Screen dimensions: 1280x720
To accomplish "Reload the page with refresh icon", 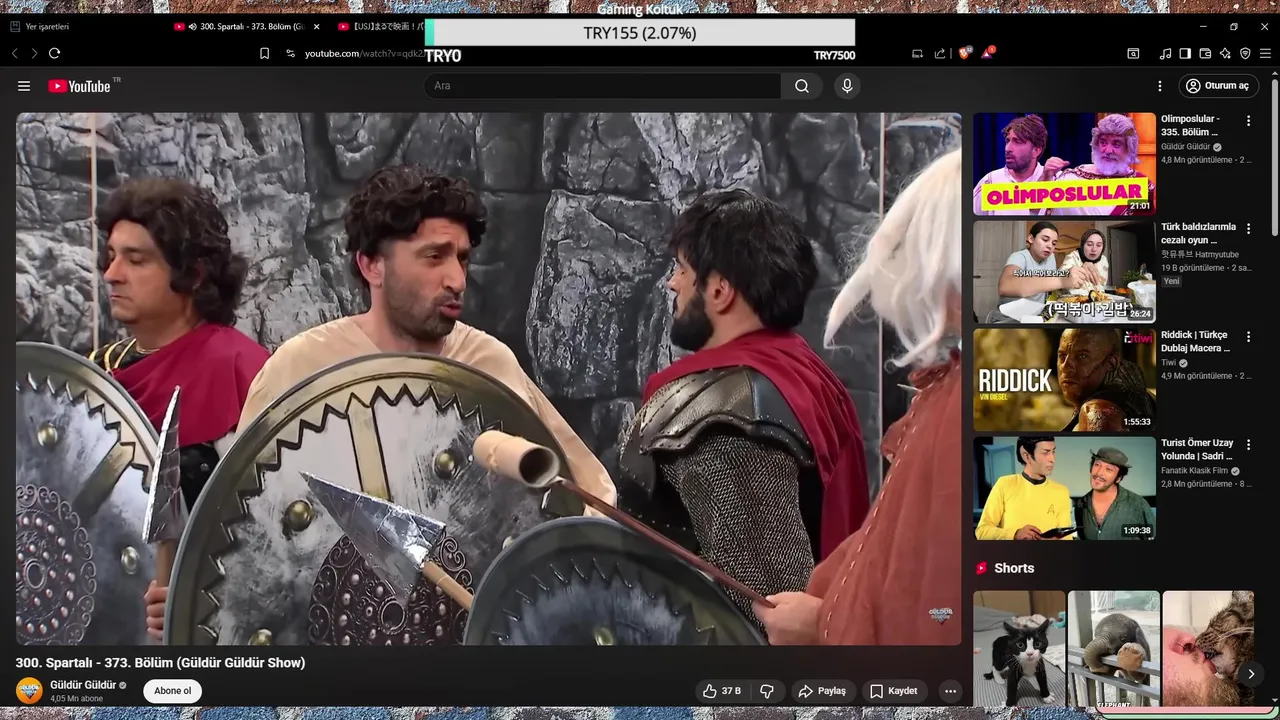I will click(54, 53).
